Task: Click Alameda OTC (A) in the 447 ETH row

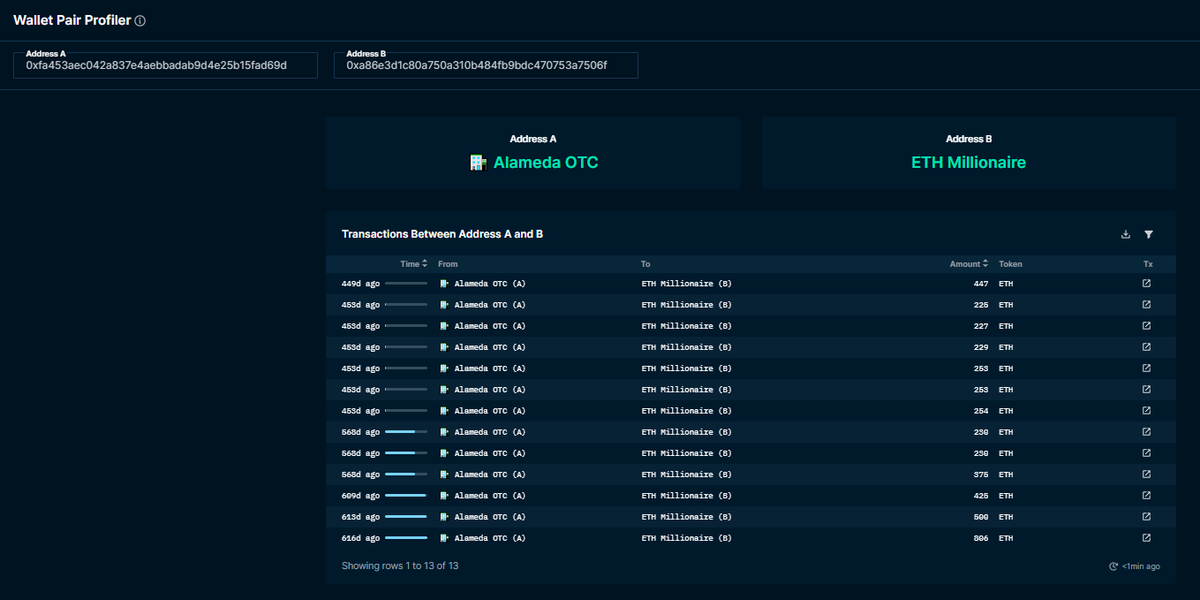Action: point(490,284)
